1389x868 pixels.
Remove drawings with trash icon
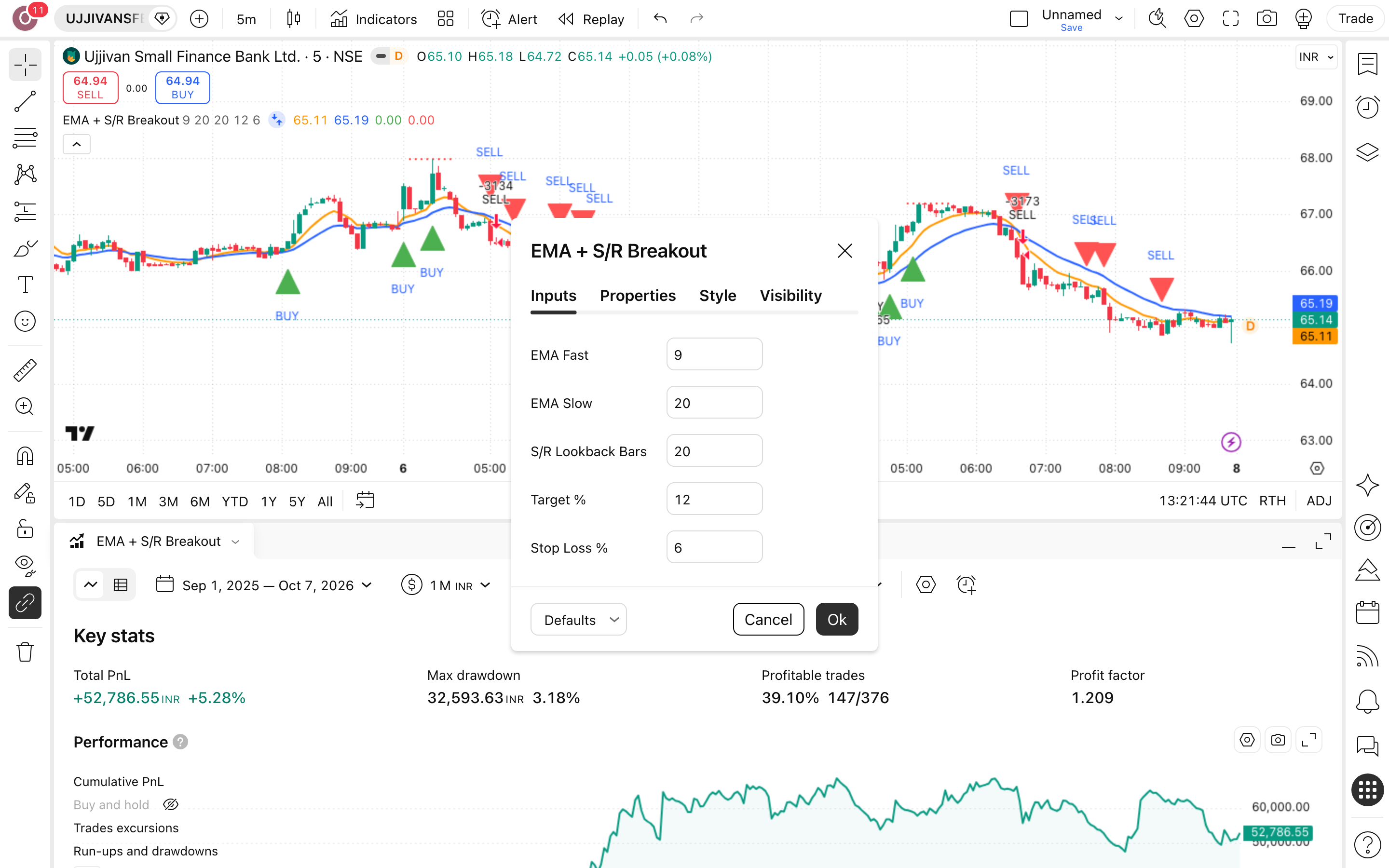(25, 651)
